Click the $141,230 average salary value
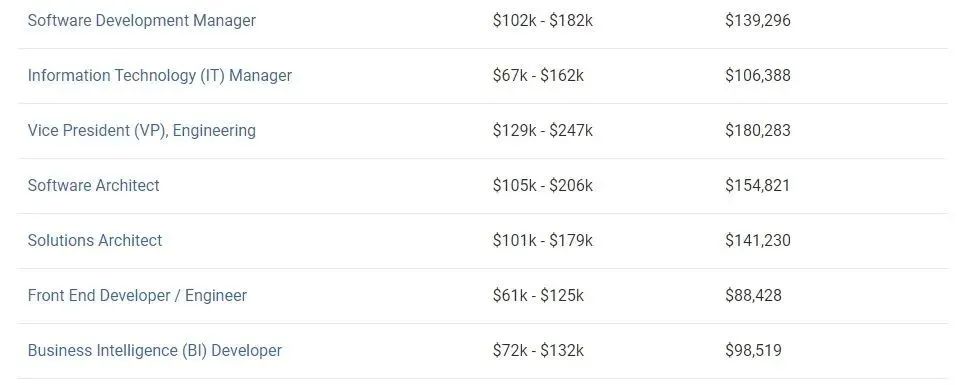 pyautogui.click(x=757, y=240)
